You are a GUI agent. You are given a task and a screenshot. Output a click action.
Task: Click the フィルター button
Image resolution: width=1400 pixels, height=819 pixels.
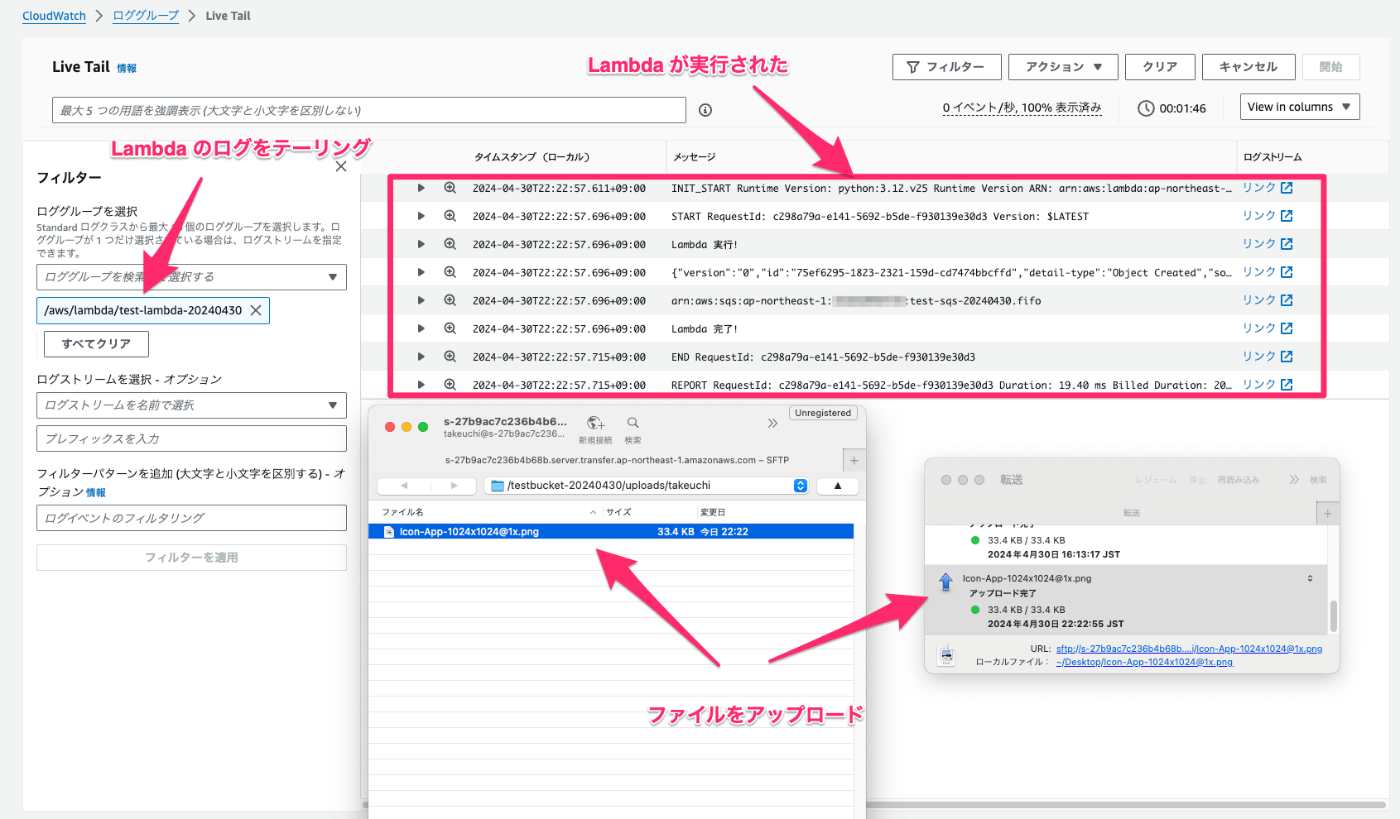point(946,67)
